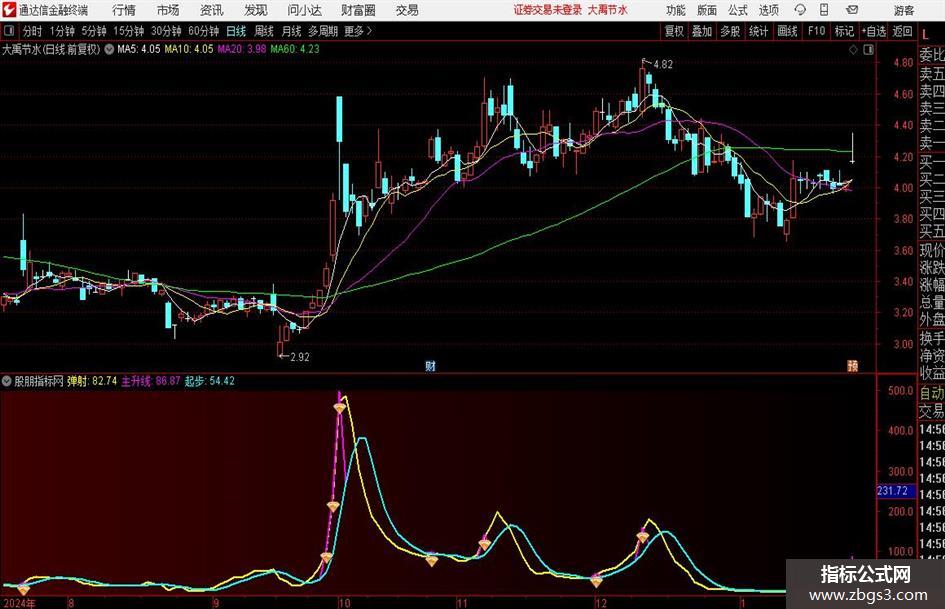Image resolution: width=945 pixels, height=609 pixels.
Task: Switch to 分时 chart period
Action: 33,31
